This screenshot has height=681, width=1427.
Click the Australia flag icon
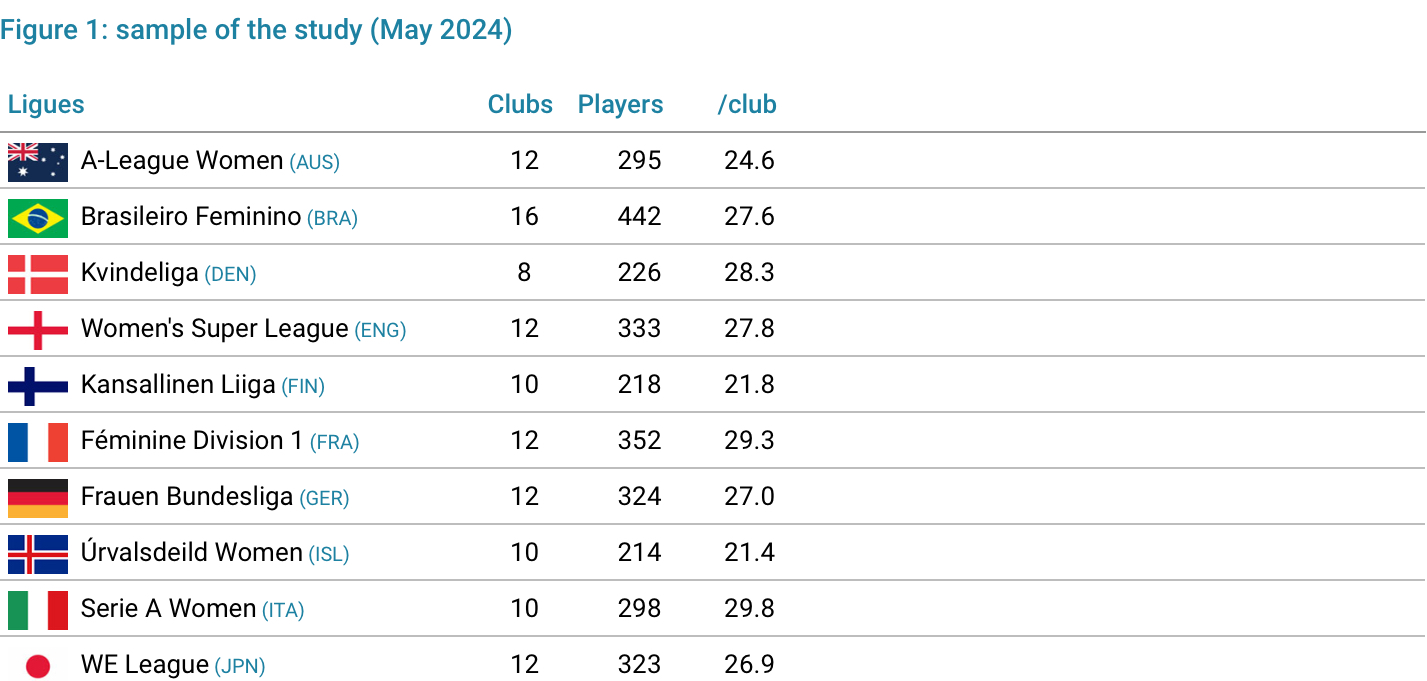pos(38,162)
